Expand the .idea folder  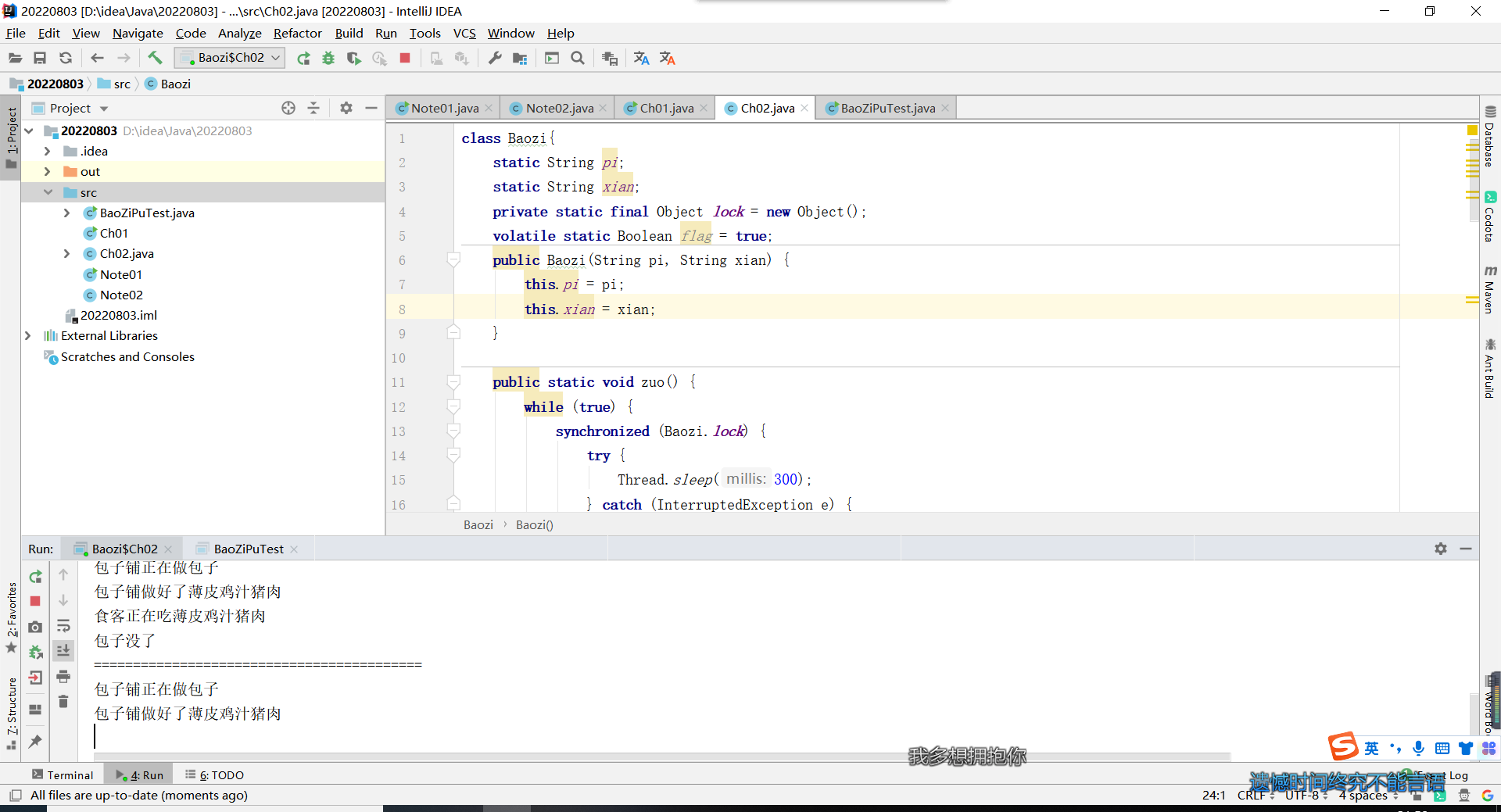coord(47,151)
